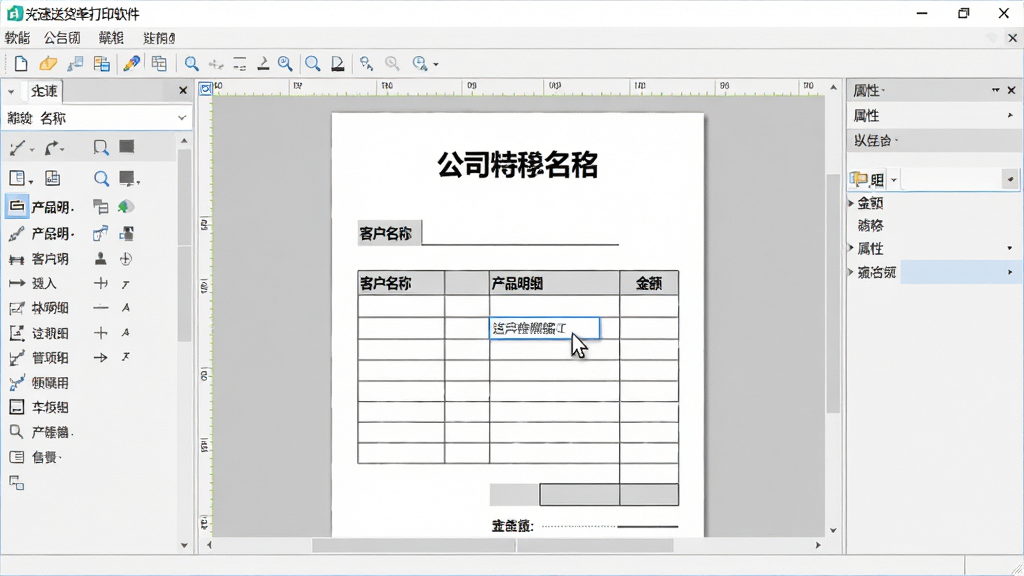Open the small dropdown beside the flag icon
The image size is (1024, 576).
click(894, 180)
